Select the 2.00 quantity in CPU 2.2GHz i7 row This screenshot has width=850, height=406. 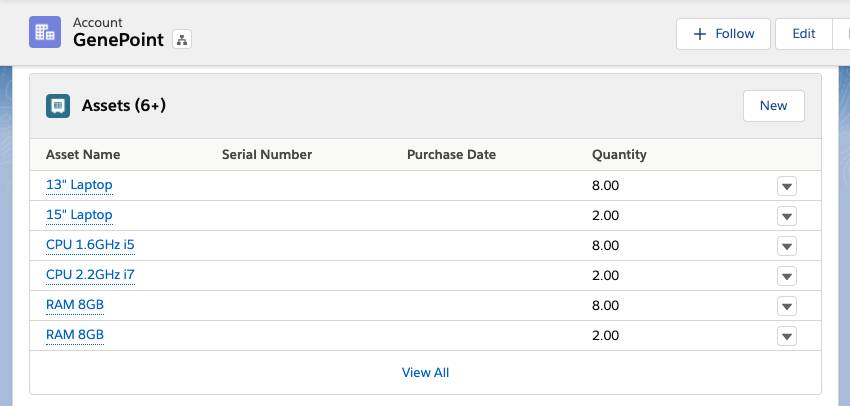pyautogui.click(x=606, y=275)
